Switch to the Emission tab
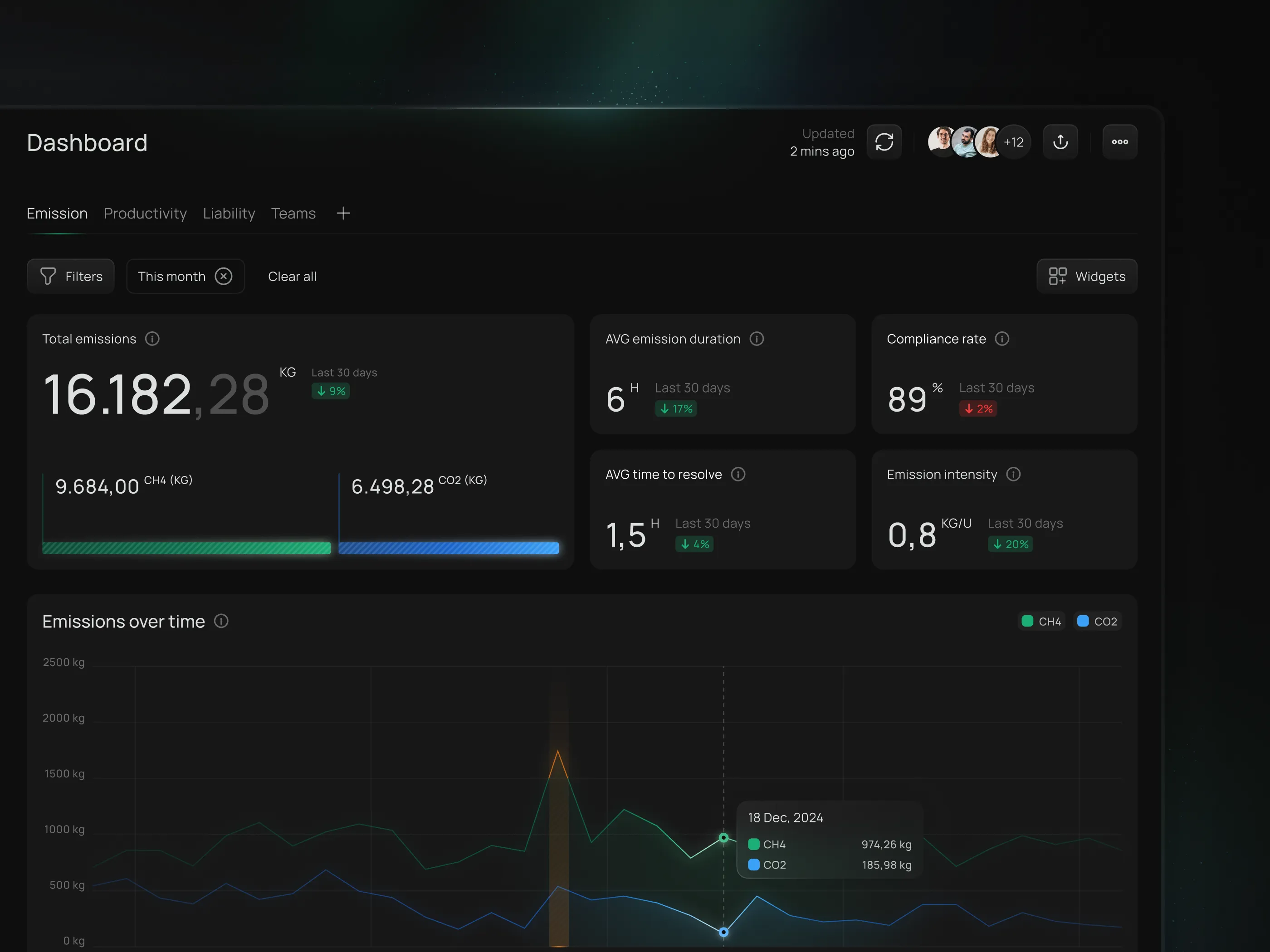1270x952 pixels. [58, 214]
